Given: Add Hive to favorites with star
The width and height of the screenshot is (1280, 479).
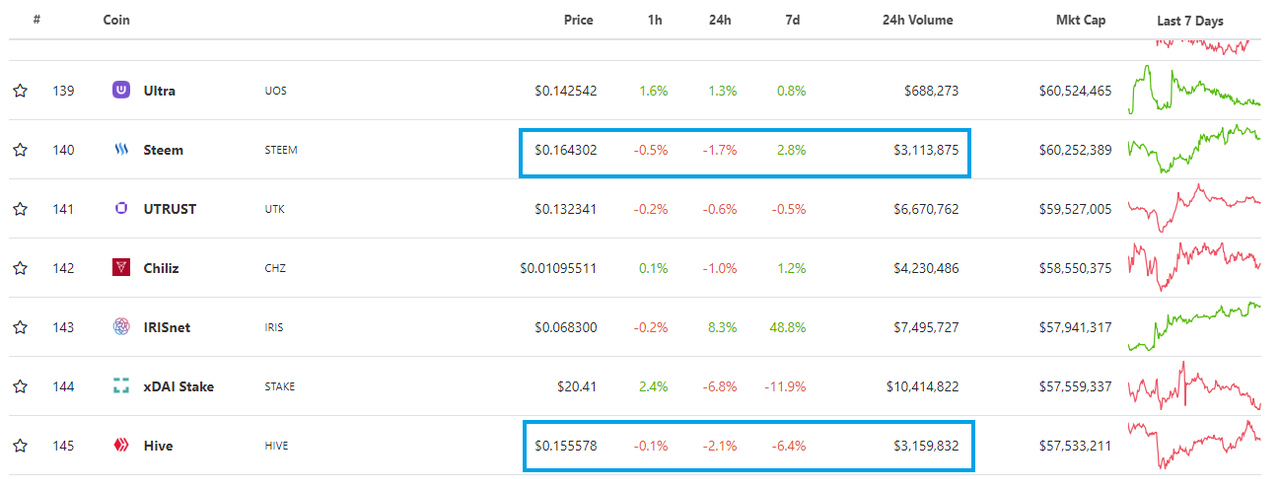Looking at the screenshot, I should [20, 446].
